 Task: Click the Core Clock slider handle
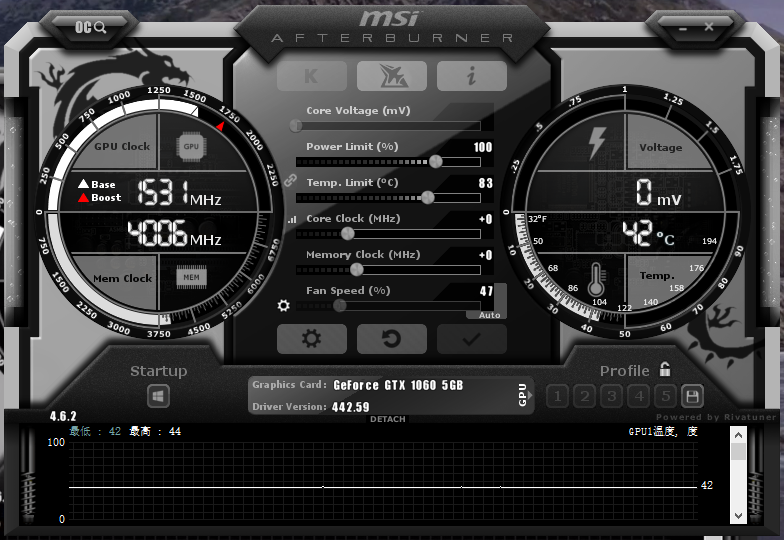[x=348, y=234]
